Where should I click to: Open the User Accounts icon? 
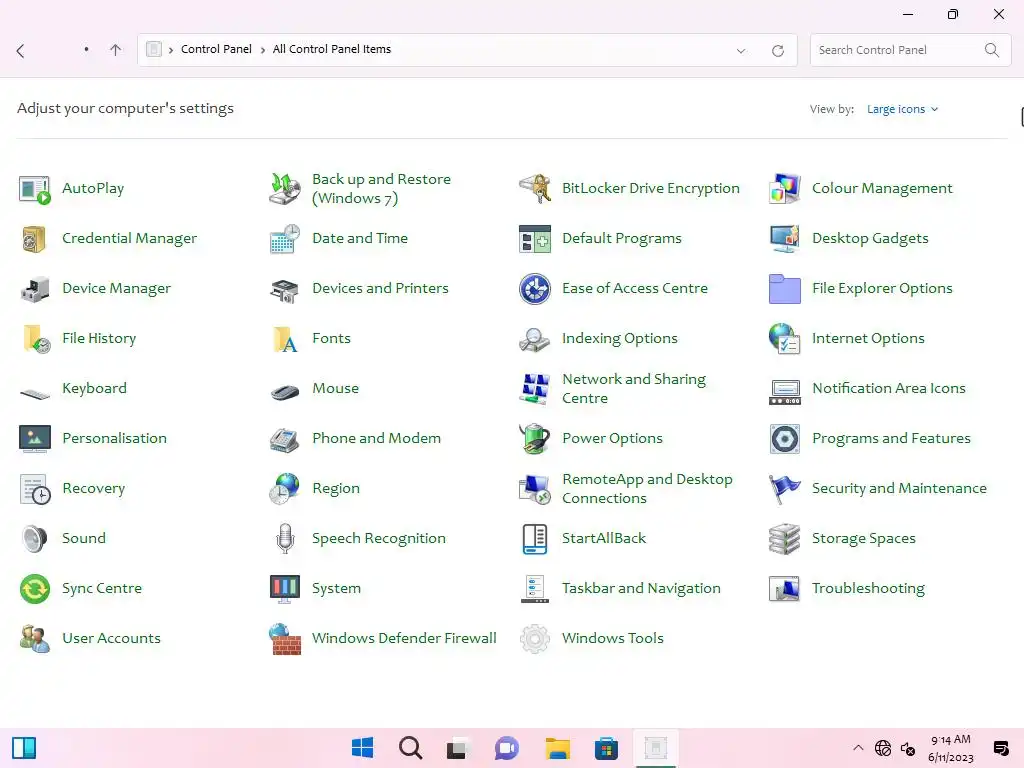pos(35,639)
